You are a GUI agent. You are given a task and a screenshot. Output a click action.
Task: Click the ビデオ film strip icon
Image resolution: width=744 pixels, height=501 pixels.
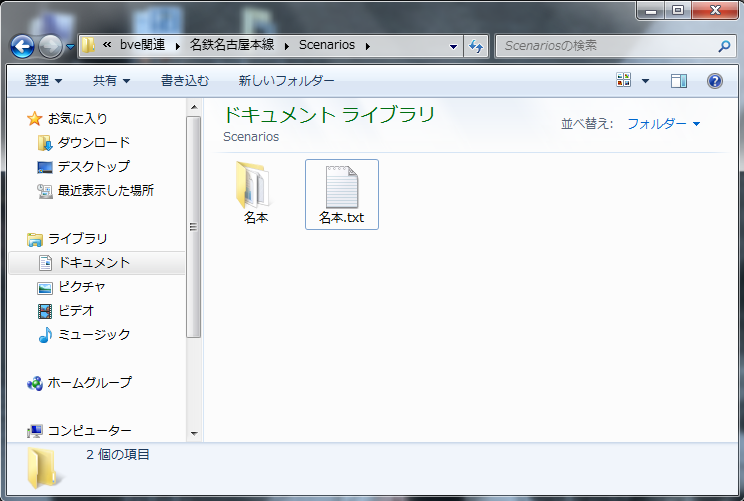45,311
